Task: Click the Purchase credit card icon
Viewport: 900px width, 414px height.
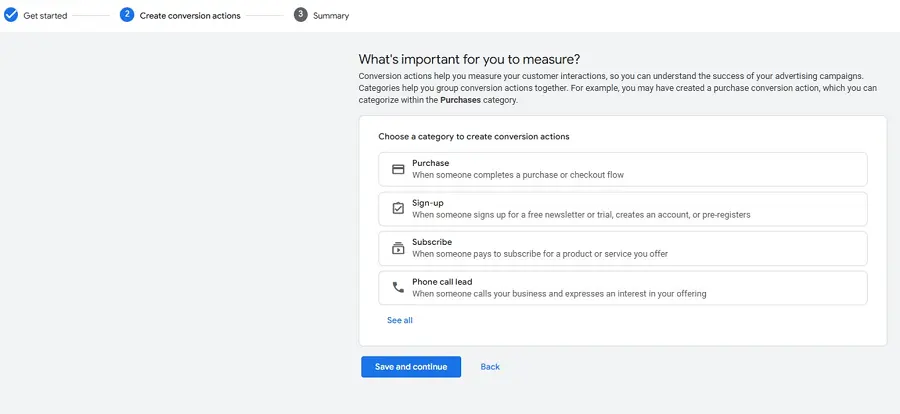Action: tap(398, 169)
